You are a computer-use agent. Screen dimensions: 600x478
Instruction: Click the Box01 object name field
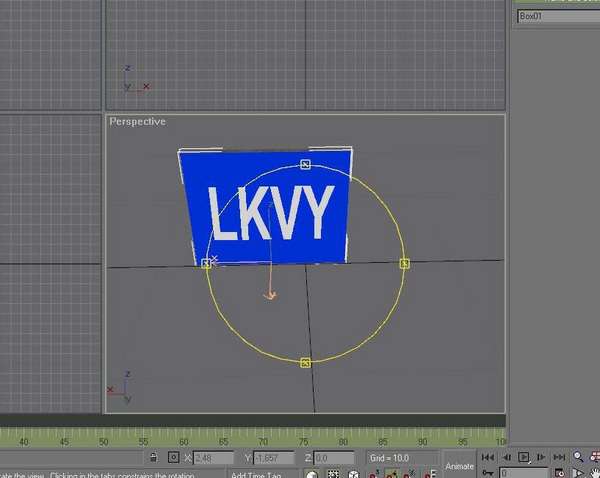pos(556,16)
